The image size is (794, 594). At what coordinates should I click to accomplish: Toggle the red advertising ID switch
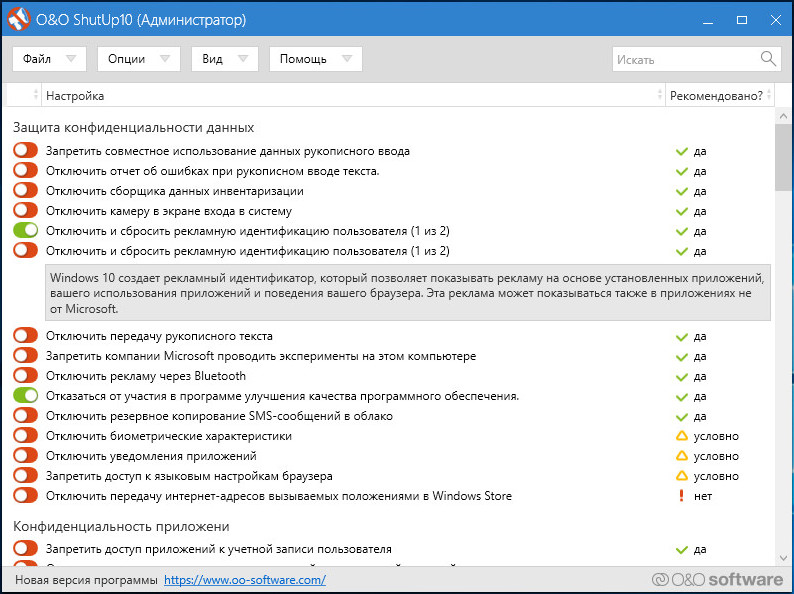[x=25, y=250]
